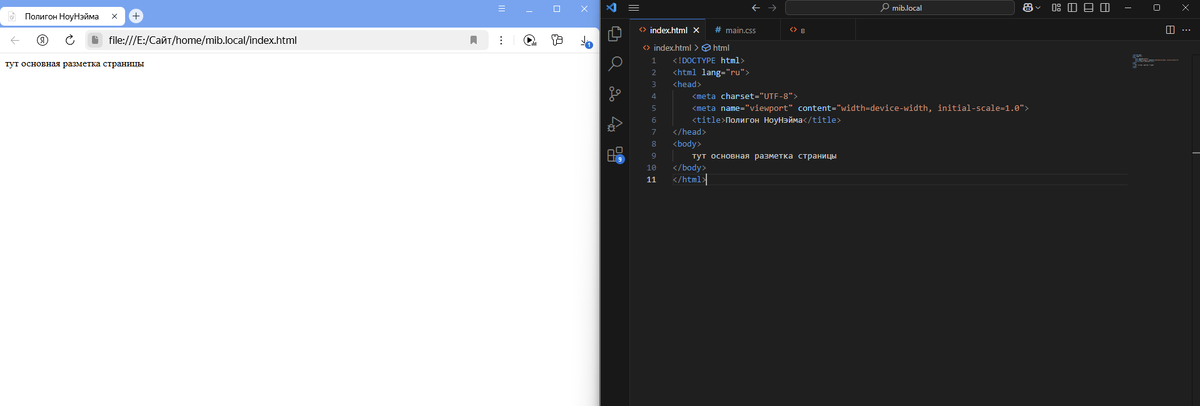Close the Полигон НоуНэйма browser tab

click(112, 16)
